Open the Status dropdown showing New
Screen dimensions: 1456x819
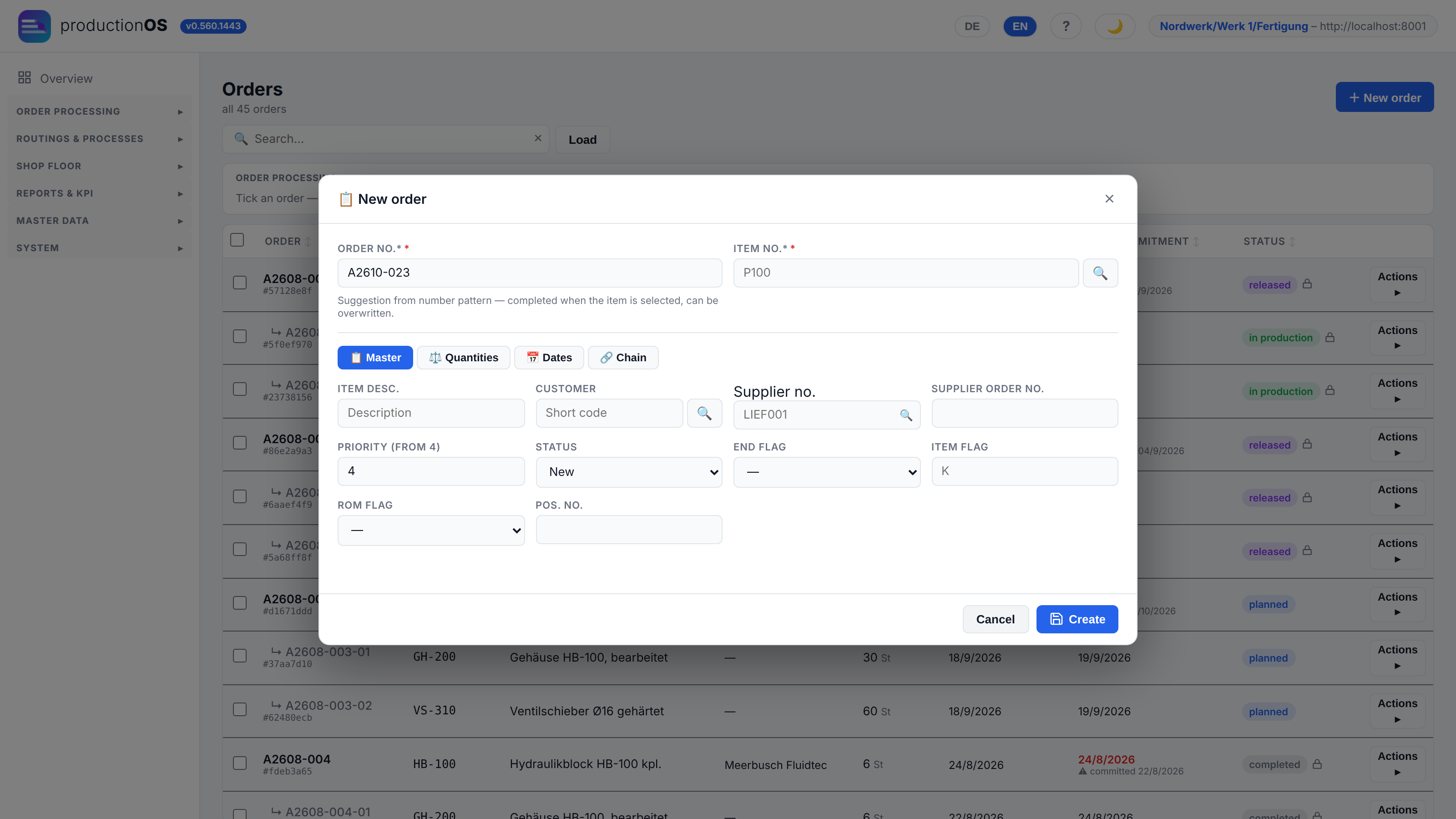pos(628,472)
